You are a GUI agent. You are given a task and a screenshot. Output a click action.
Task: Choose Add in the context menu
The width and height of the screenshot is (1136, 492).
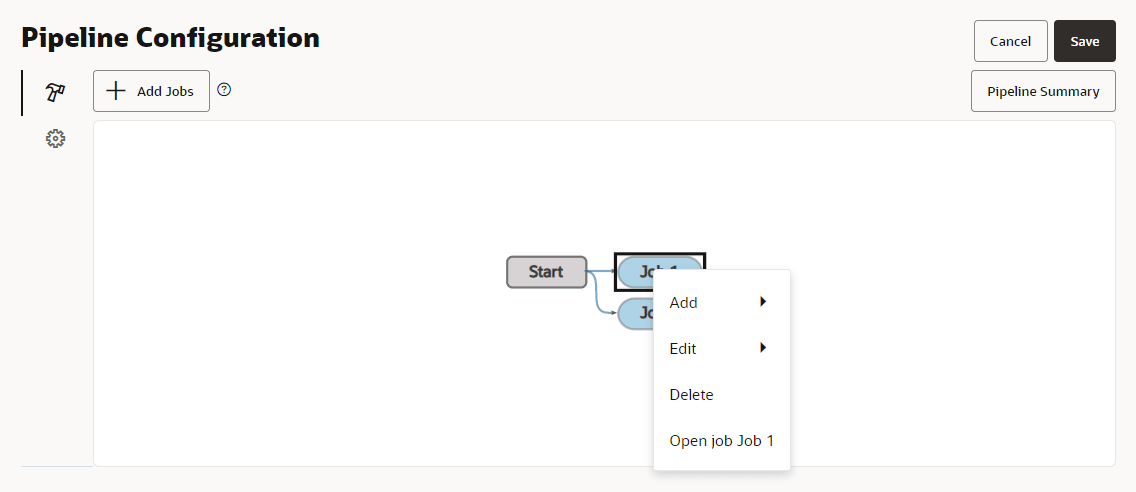pos(684,303)
